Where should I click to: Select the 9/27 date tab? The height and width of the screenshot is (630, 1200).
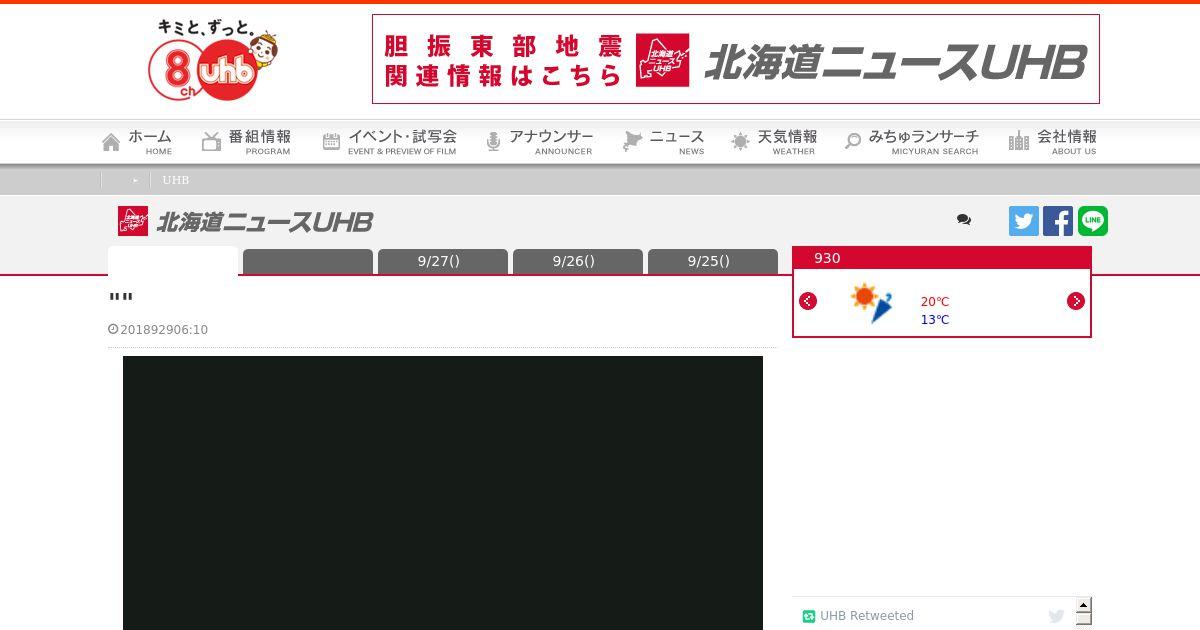tap(443, 261)
